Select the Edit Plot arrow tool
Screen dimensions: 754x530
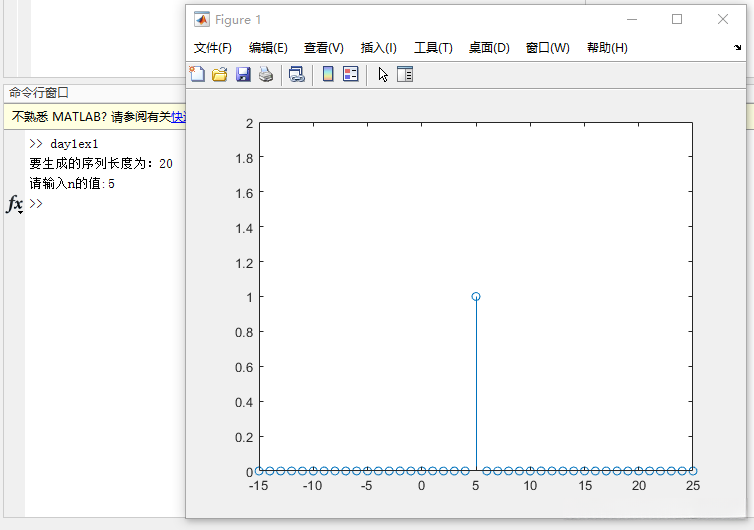[x=383, y=75]
